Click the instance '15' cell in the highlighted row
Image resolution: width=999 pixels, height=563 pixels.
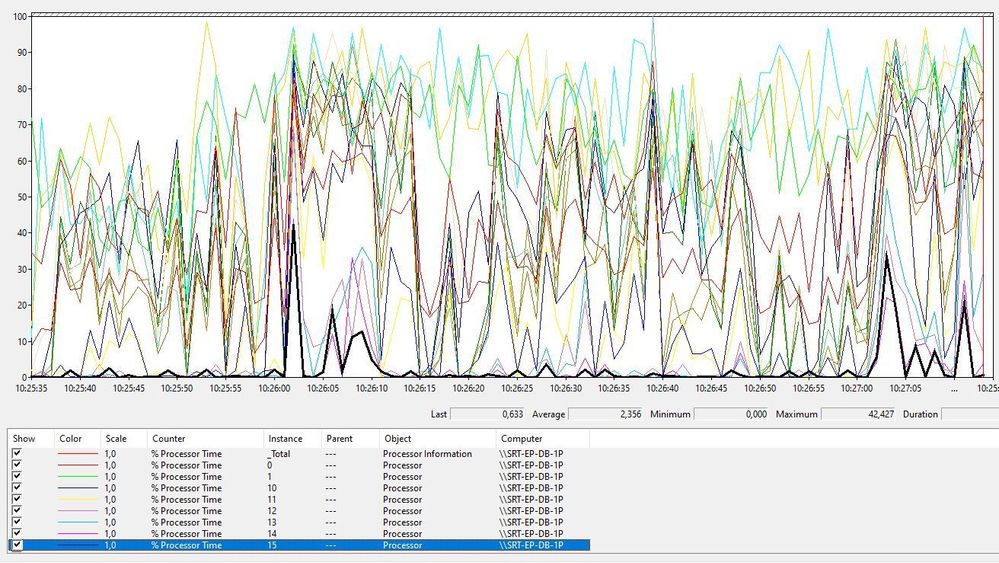click(x=272, y=545)
